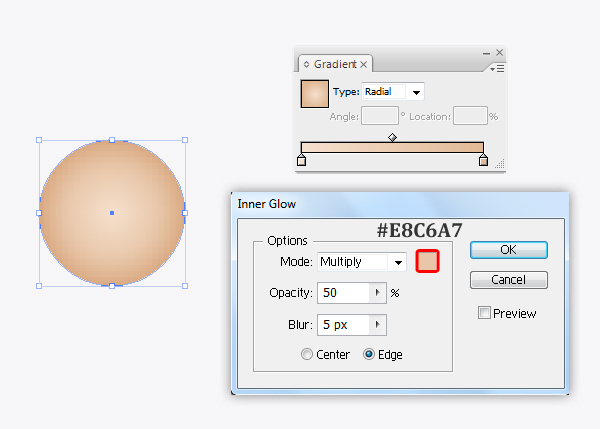Screen dimensions: 600x429
Task: Open the Gradient panel flyout menu
Action: click(x=497, y=69)
